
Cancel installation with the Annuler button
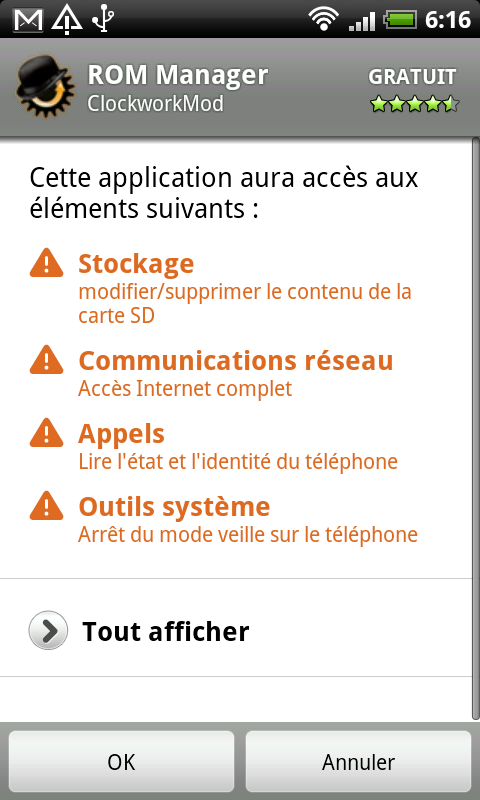click(x=359, y=762)
